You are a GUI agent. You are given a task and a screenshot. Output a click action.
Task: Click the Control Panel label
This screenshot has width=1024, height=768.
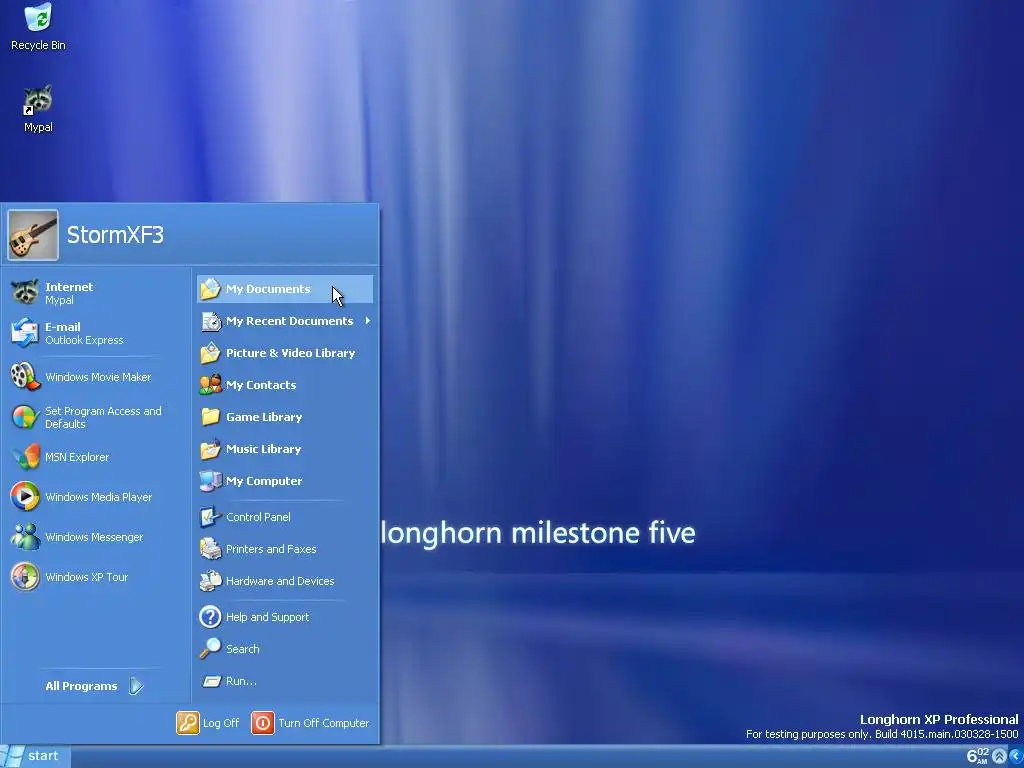click(x=258, y=517)
